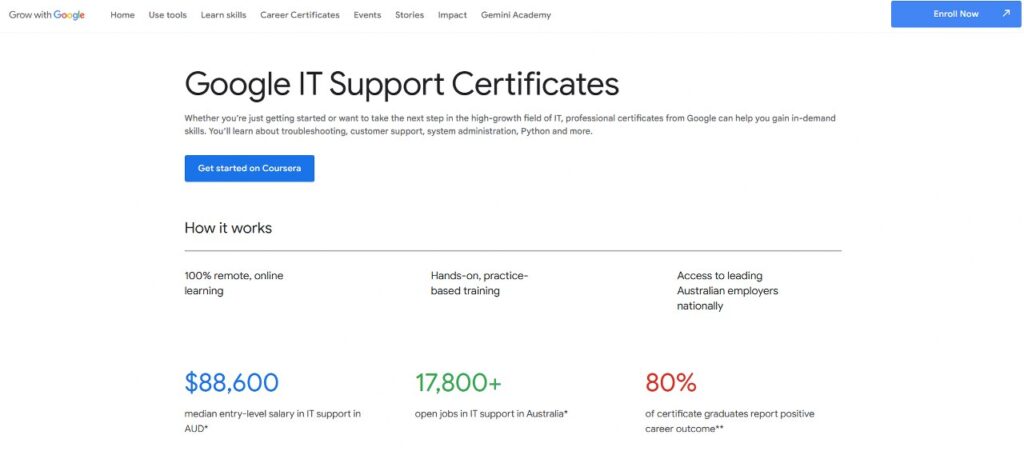This screenshot has height=455, width=1024.
Task: Visit Gemini Academy from the navbar
Action: [515, 15]
